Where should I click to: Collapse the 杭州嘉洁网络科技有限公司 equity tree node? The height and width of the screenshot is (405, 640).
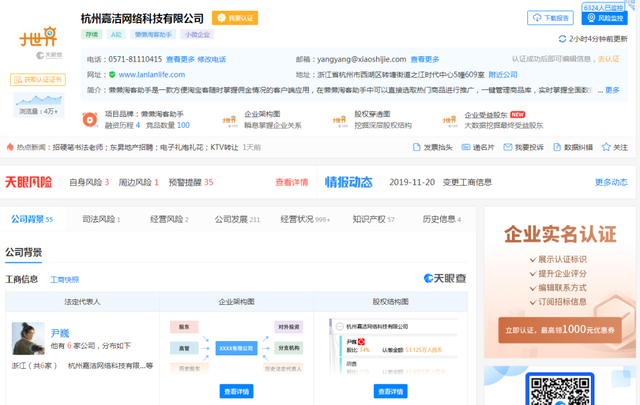tap(339, 326)
